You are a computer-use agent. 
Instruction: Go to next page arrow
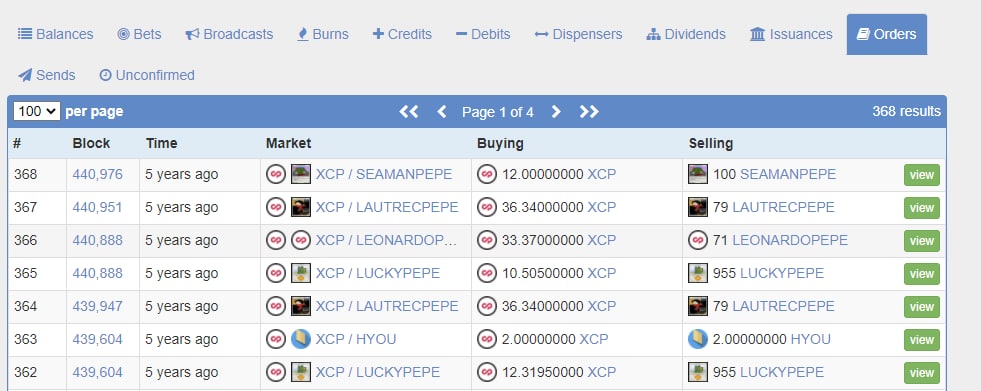tap(556, 111)
